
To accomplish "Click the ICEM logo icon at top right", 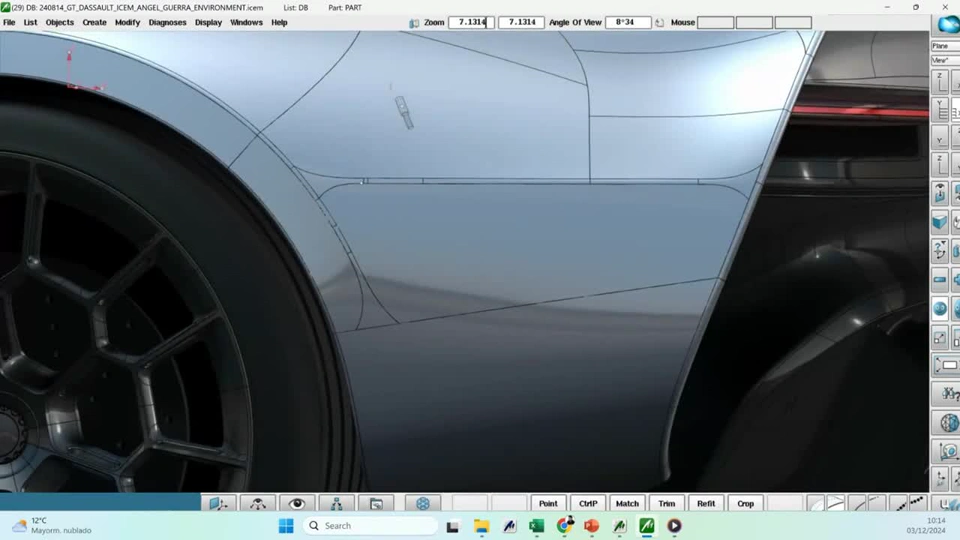I will pos(948,24).
